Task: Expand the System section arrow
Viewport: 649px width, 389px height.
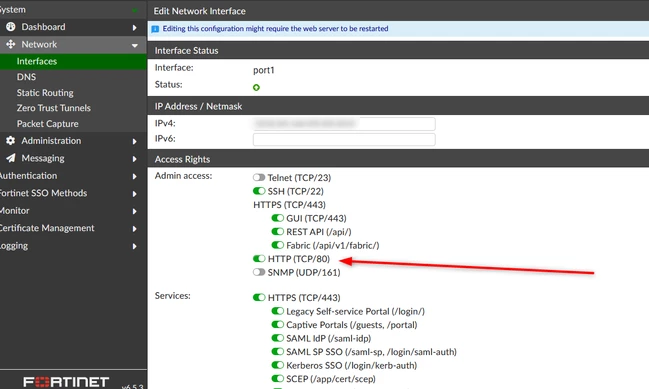Action: pyautogui.click(x=135, y=10)
